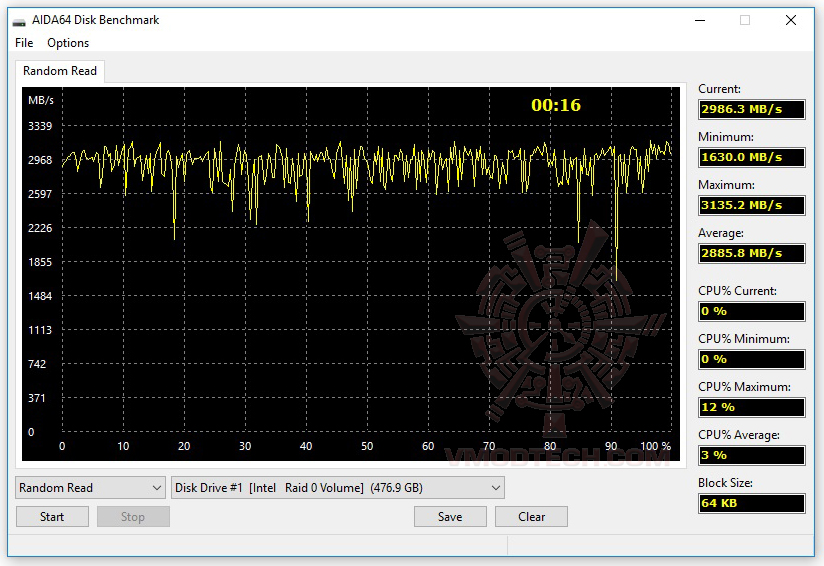Screen dimensions: 824x566
Task: Minimize the AIDA64 Disk Benchmark window
Action: pyautogui.click(x=700, y=20)
